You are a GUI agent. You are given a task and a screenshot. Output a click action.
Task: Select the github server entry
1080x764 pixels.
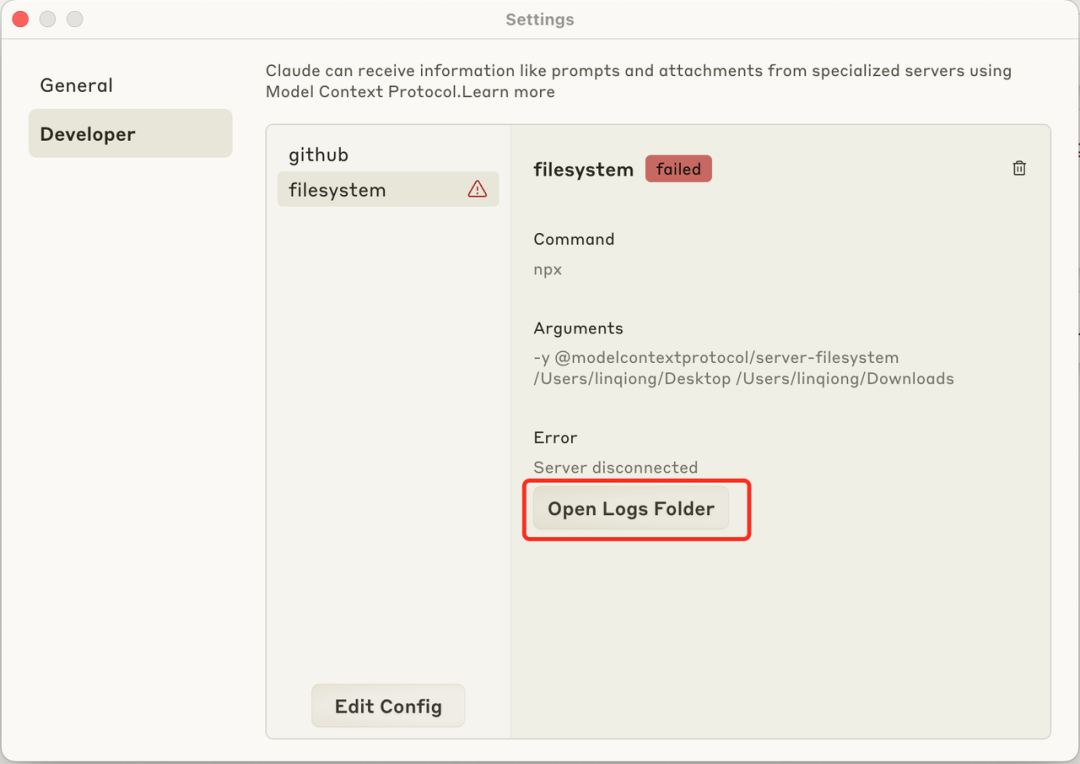click(318, 155)
